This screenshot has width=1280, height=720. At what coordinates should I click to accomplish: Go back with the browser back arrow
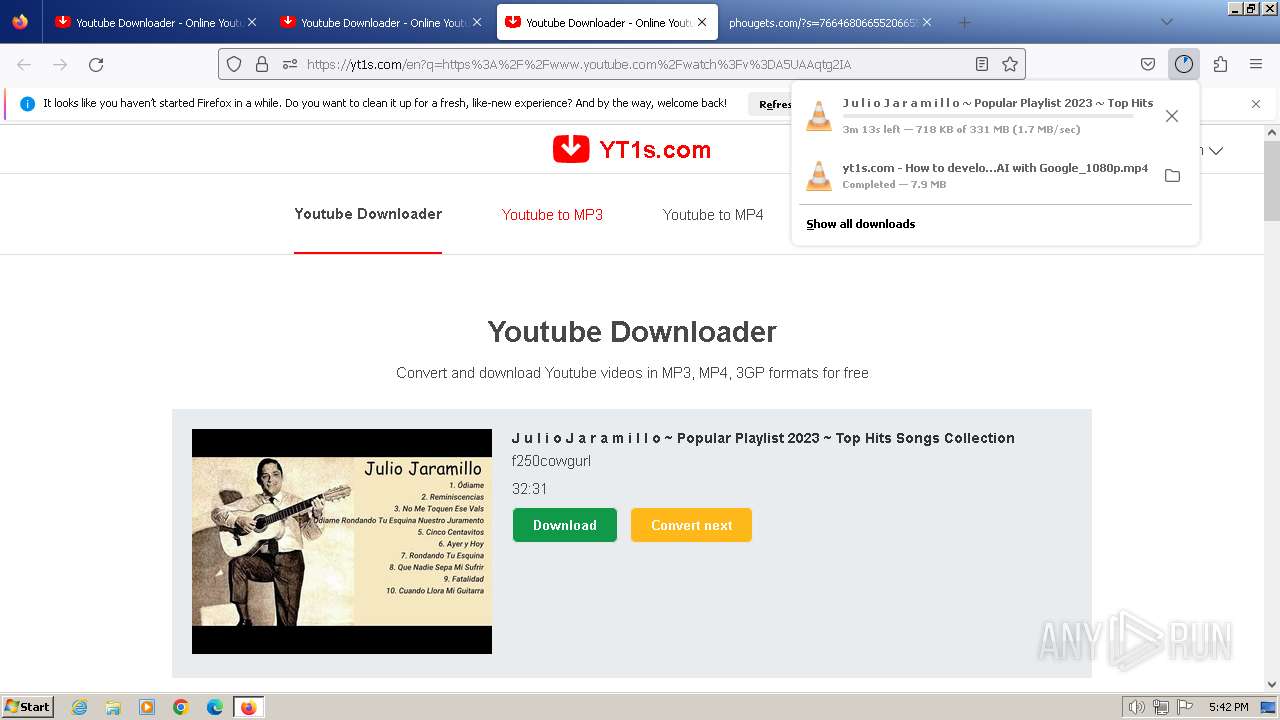[24, 64]
